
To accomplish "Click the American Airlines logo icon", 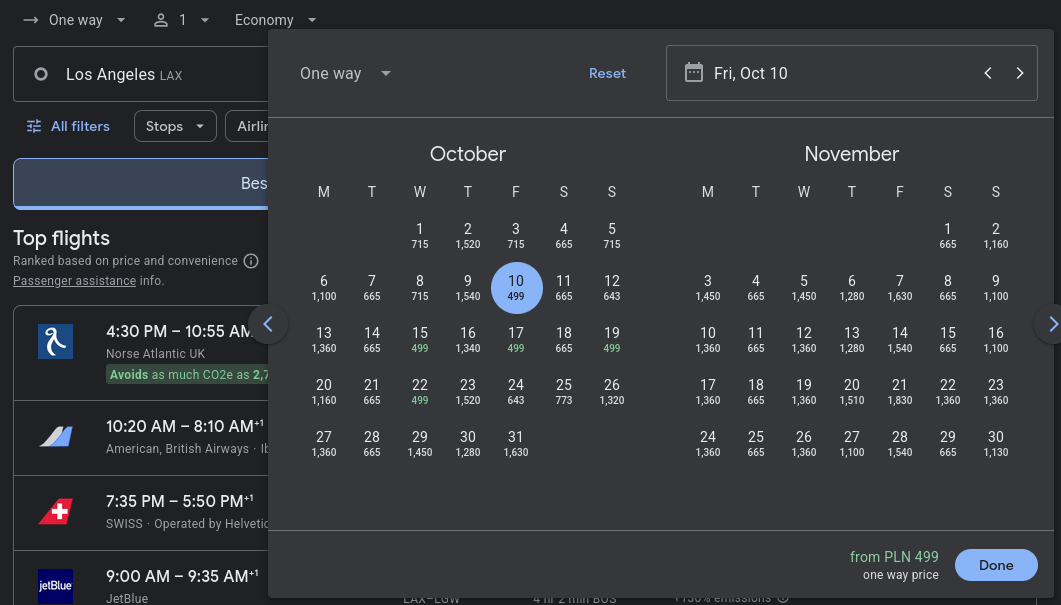I will (55, 436).
